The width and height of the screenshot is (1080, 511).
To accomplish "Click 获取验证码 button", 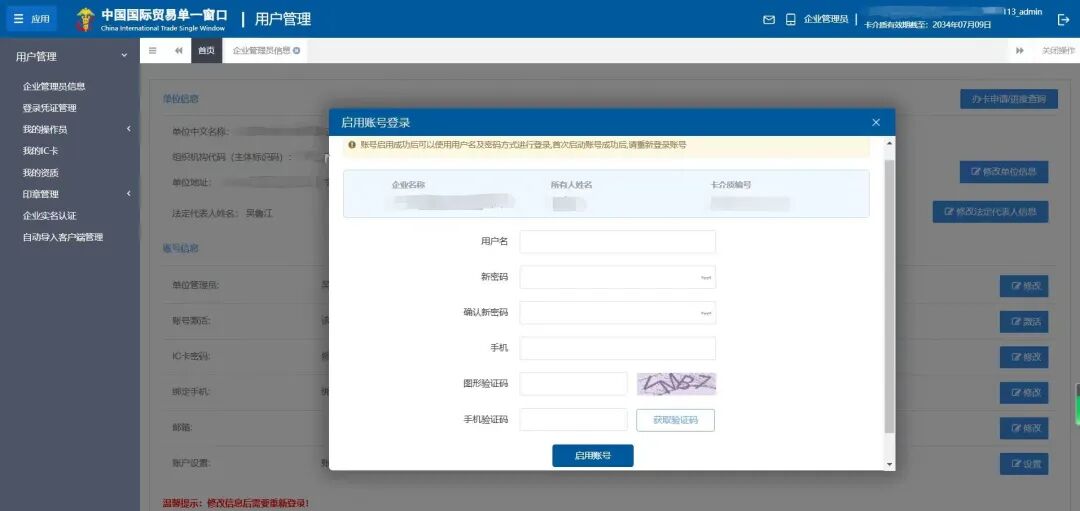I will pos(675,420).
